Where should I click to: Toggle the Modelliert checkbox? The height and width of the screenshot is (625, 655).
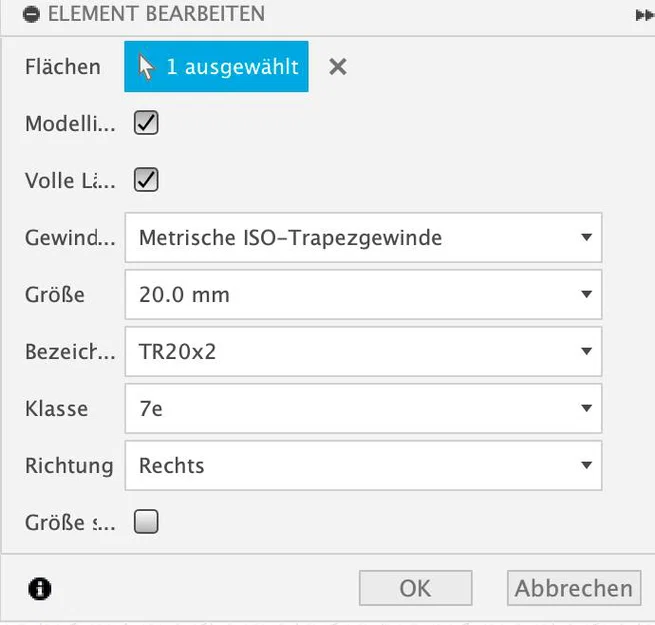146,123
